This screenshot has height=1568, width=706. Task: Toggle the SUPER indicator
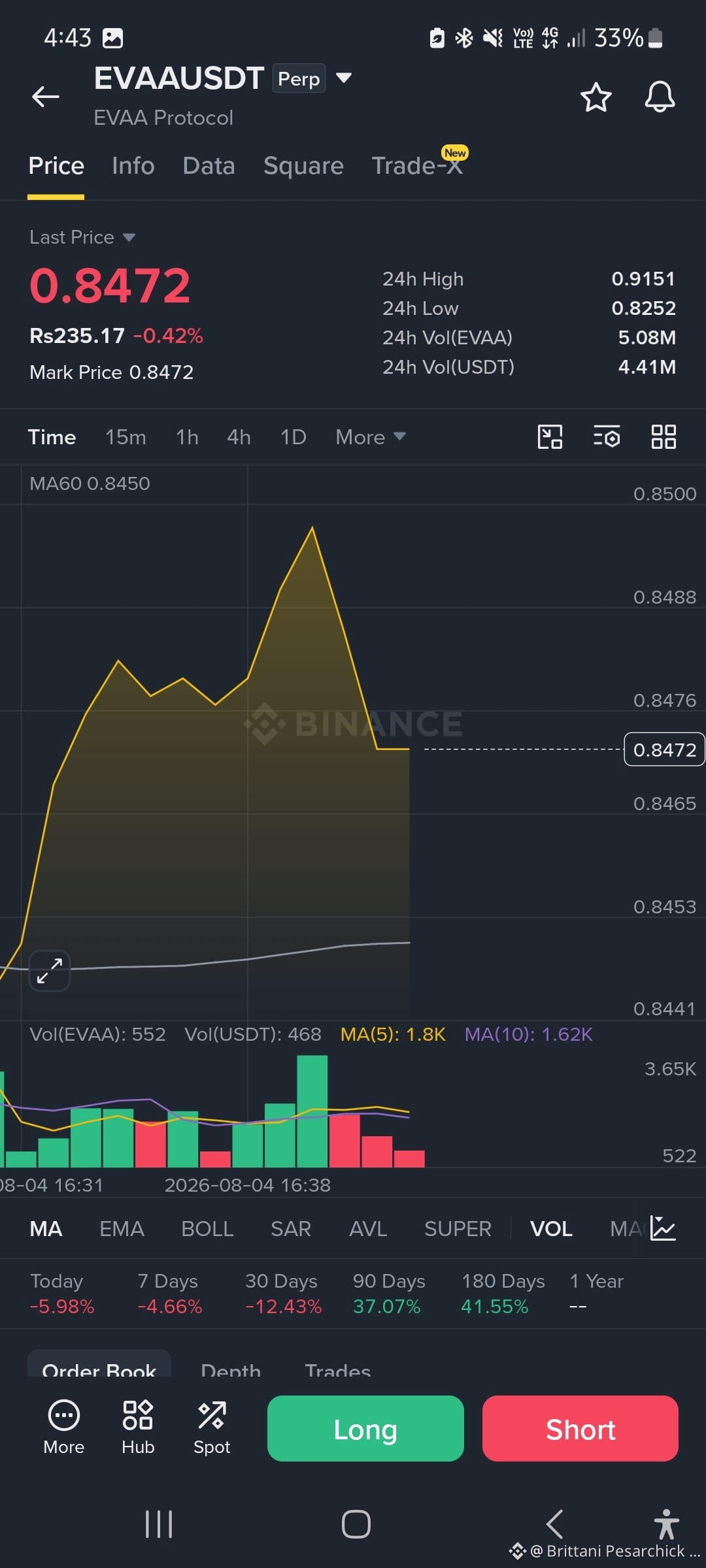click(x=458, y=1229)
